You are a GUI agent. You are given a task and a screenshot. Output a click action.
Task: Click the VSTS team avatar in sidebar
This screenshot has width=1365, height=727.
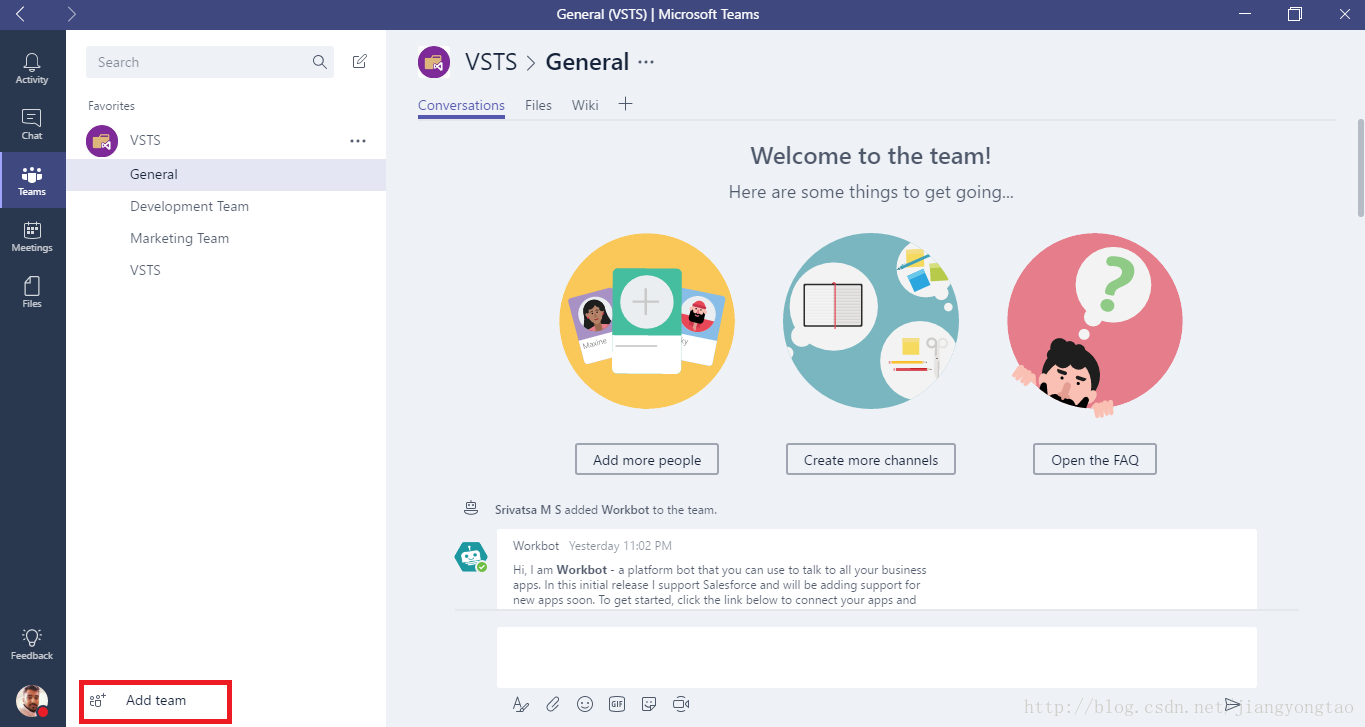[x=103, y=141]
